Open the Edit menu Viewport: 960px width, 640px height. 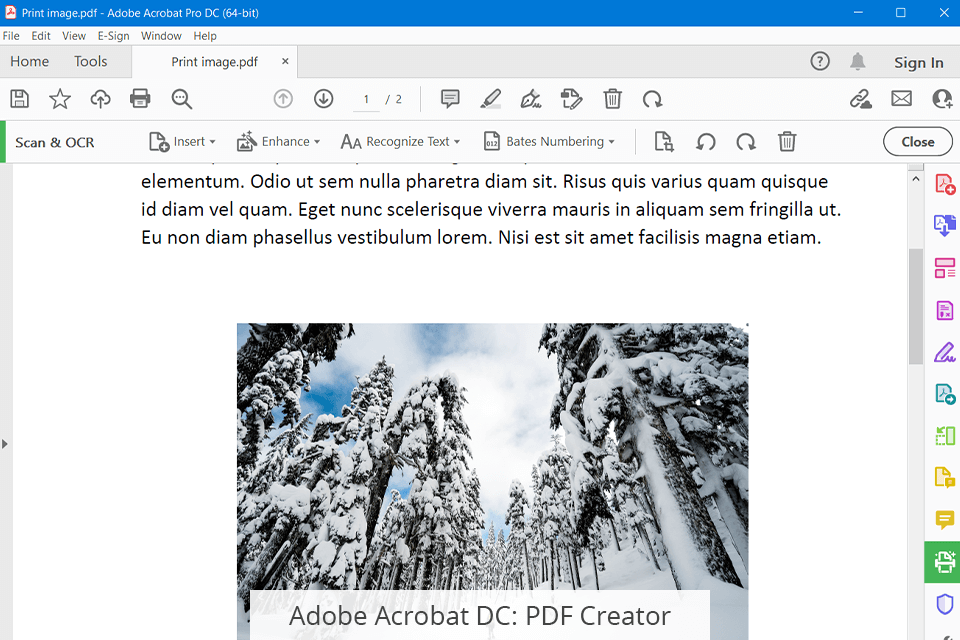coord(41,36)
